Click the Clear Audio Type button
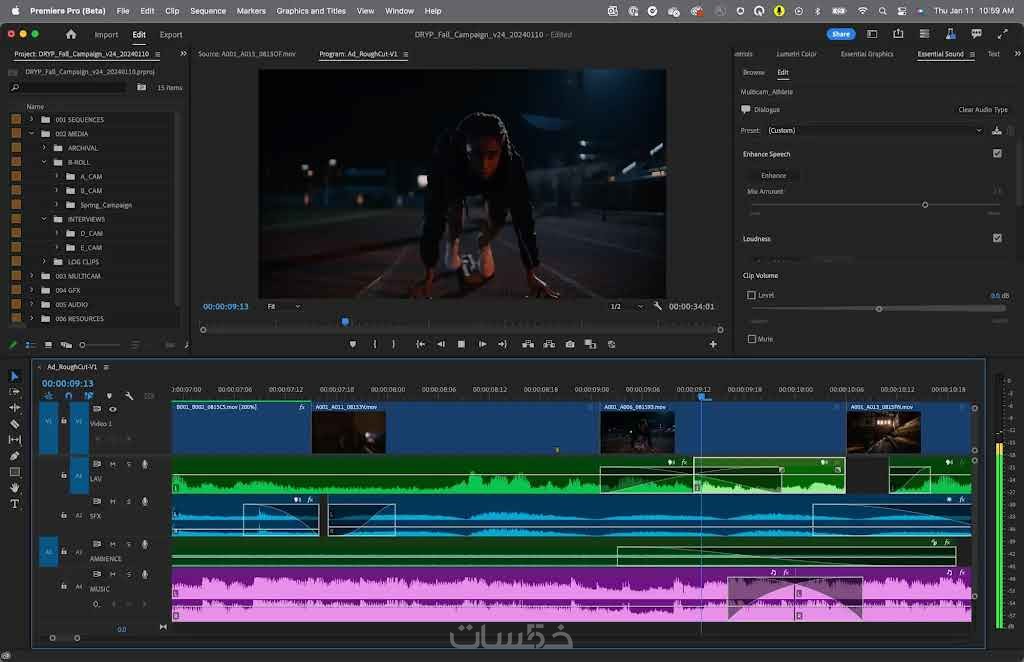Screen dimensions: 1024x662 coord(983,110)
